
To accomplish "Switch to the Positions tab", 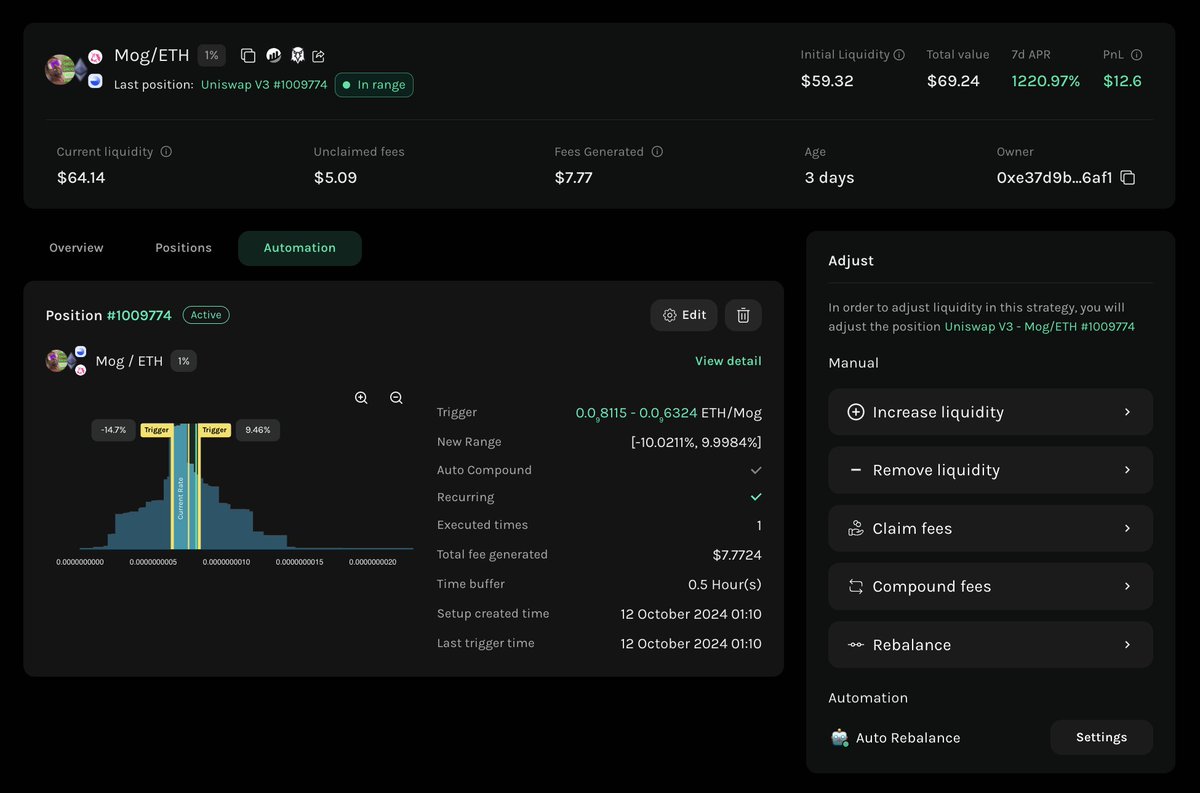I will [x=183, y=248].
